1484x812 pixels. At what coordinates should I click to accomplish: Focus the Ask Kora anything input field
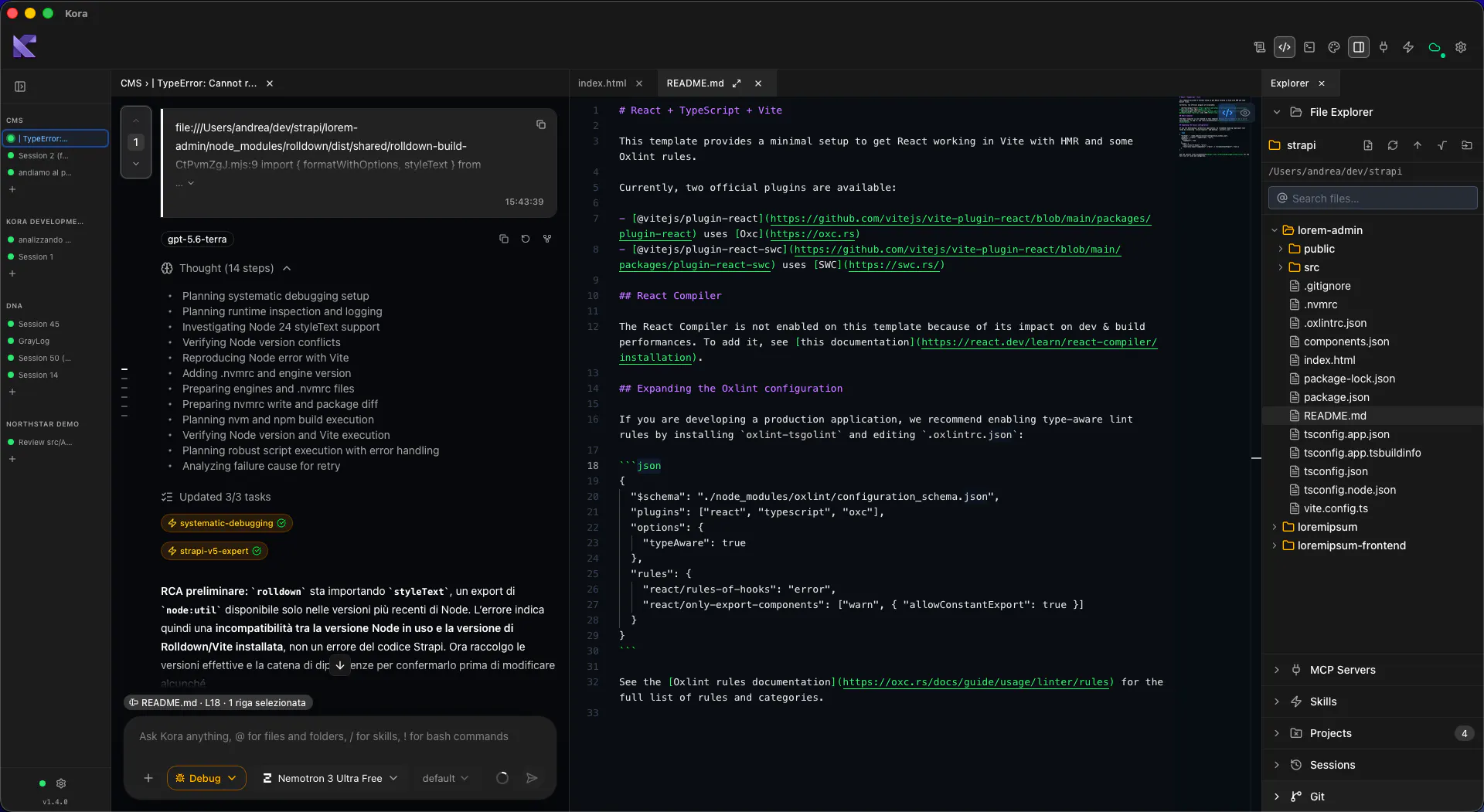[340, 736]
